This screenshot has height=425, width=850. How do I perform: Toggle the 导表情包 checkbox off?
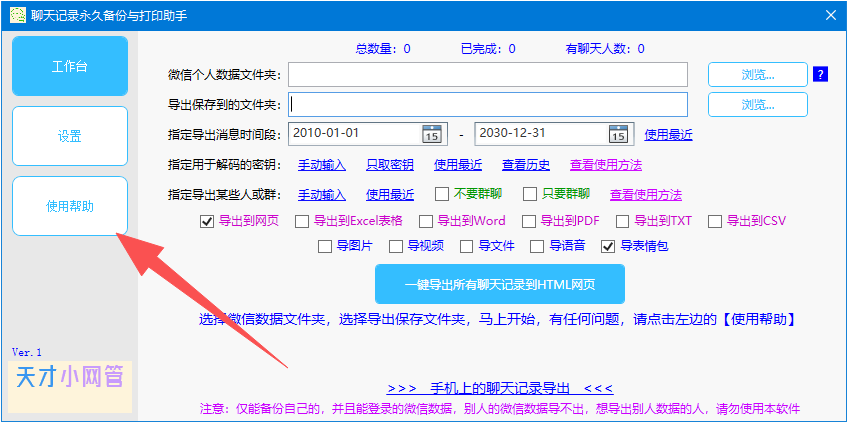[x=607, y=246]
